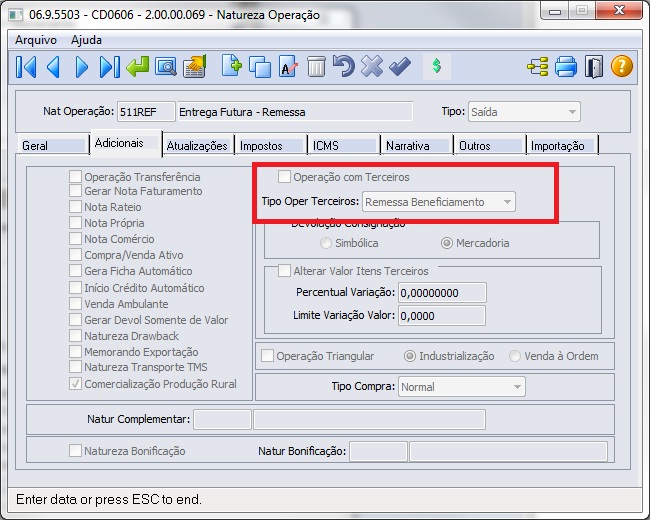Click Natur Complementar code field
The width and height of the screenshot is (650, 520).
(223, 419)
